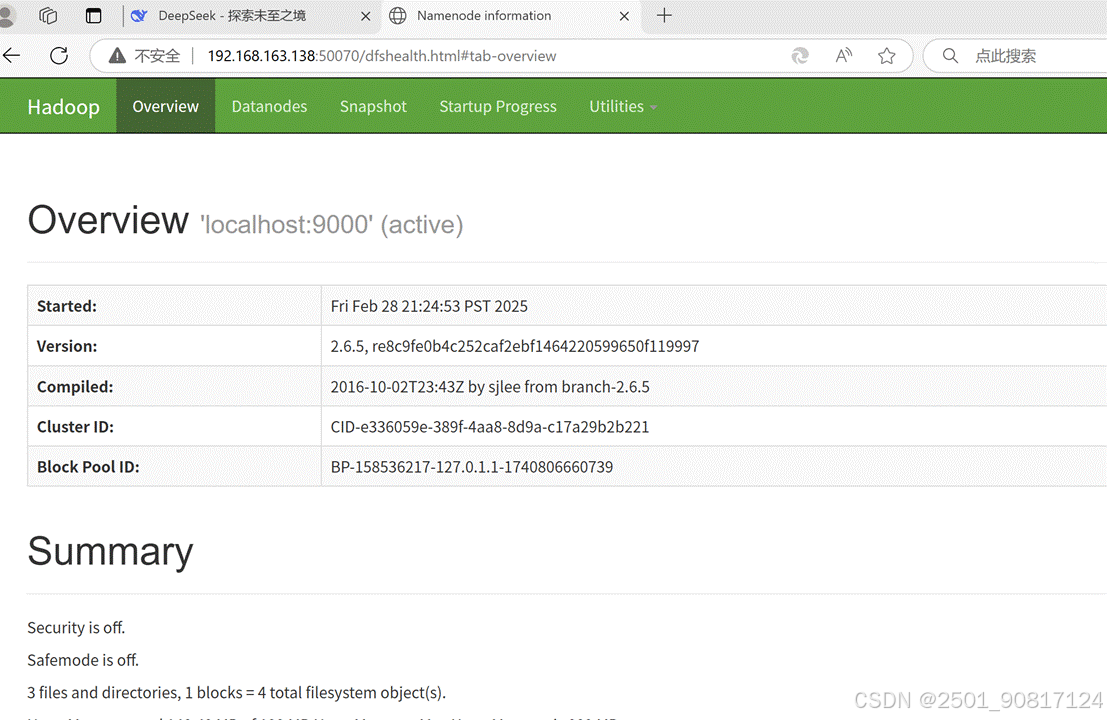Open the Startup Progress page

pos(497,106)
